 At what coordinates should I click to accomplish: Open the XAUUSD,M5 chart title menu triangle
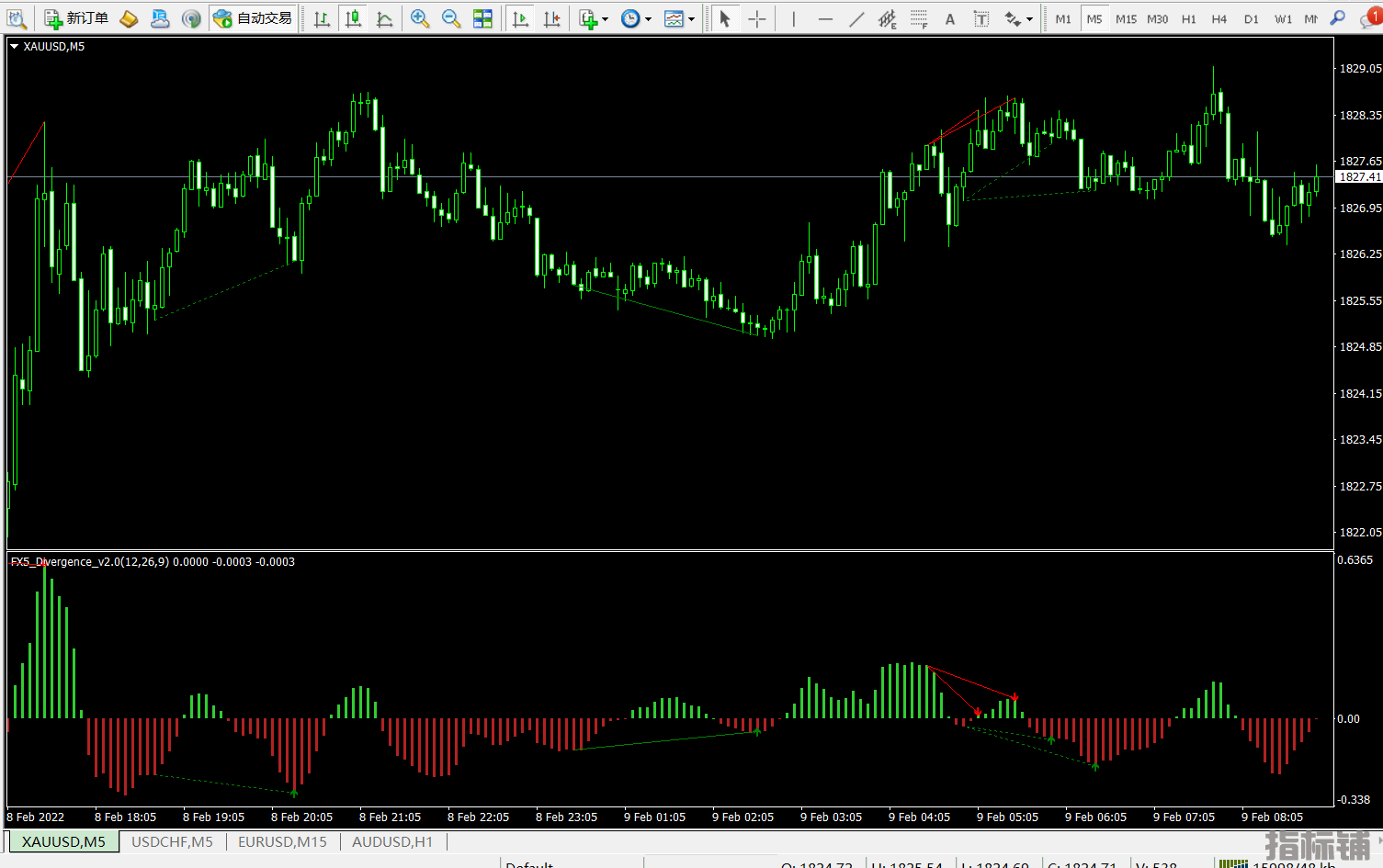(x=14, y=46)
